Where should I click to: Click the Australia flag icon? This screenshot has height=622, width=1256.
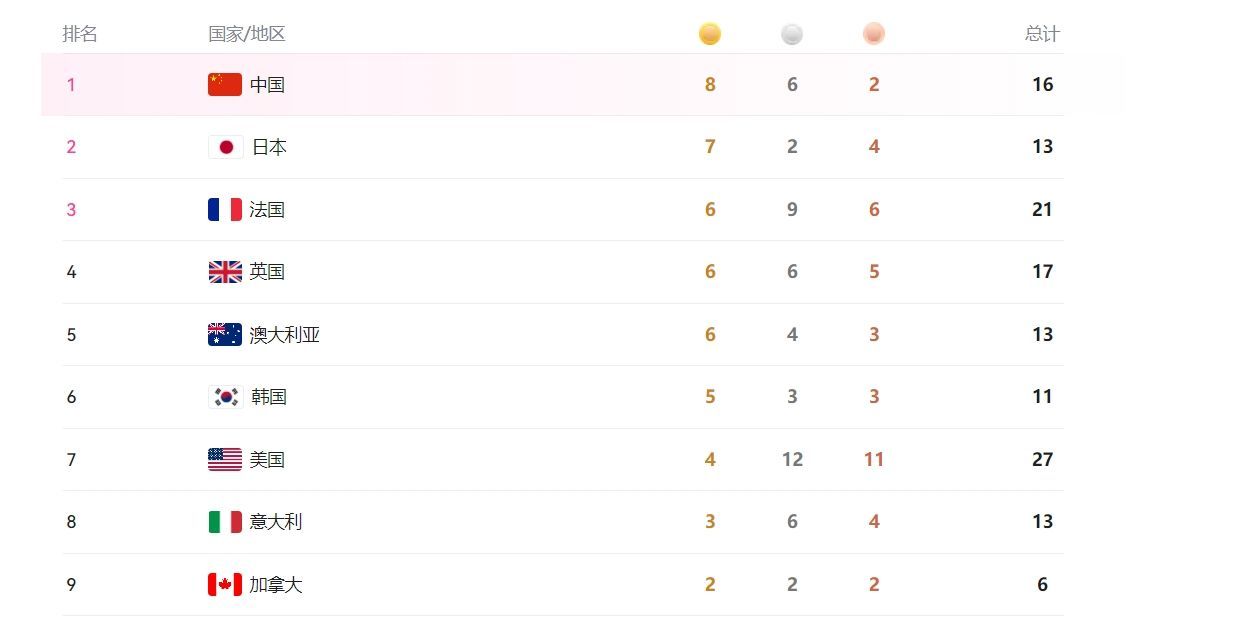[x=225, y=335]
